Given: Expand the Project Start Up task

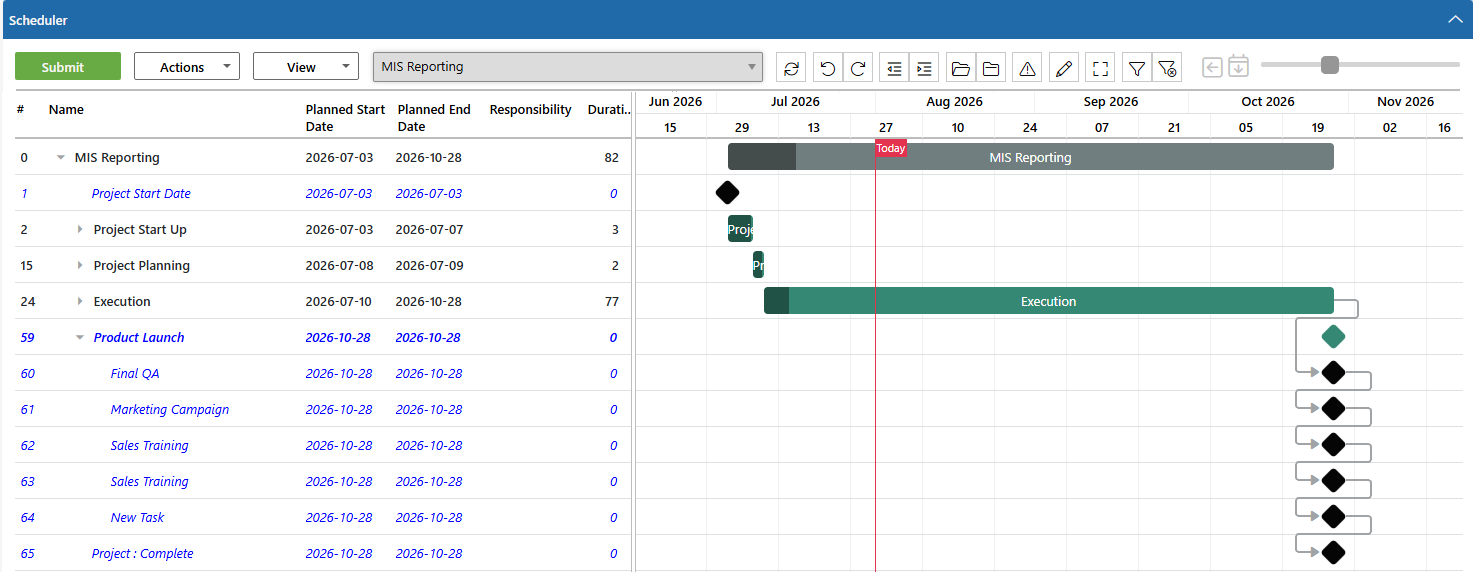Looking at the screenshot, I should point(80,230).
